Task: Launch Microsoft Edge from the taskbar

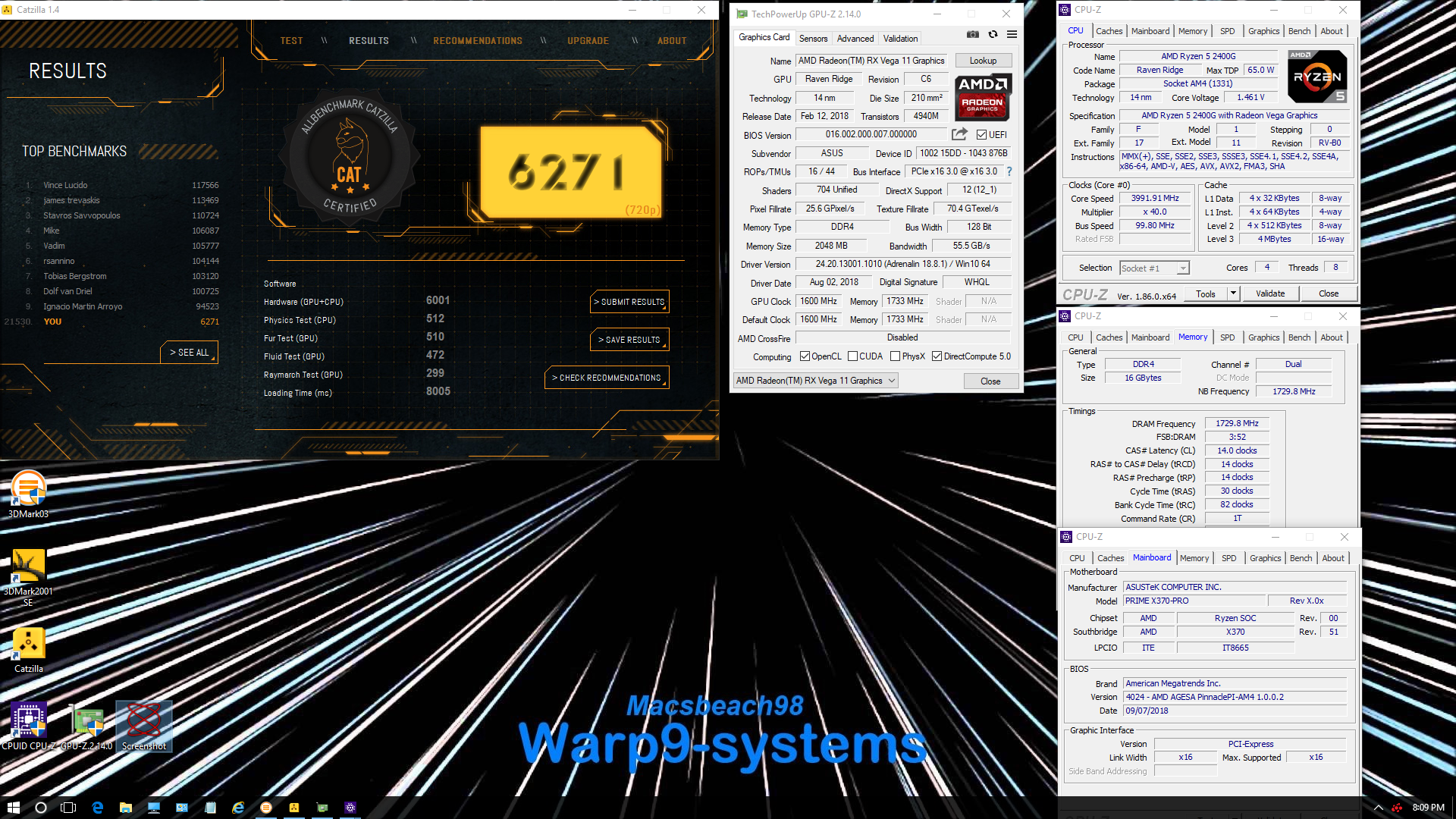Action: [x=97, y=808]
